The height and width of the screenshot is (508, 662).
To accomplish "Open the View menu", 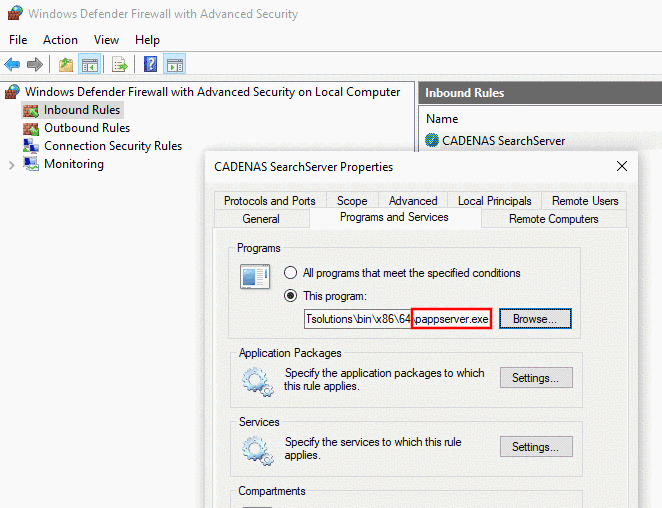I will [x=106, y=40].
